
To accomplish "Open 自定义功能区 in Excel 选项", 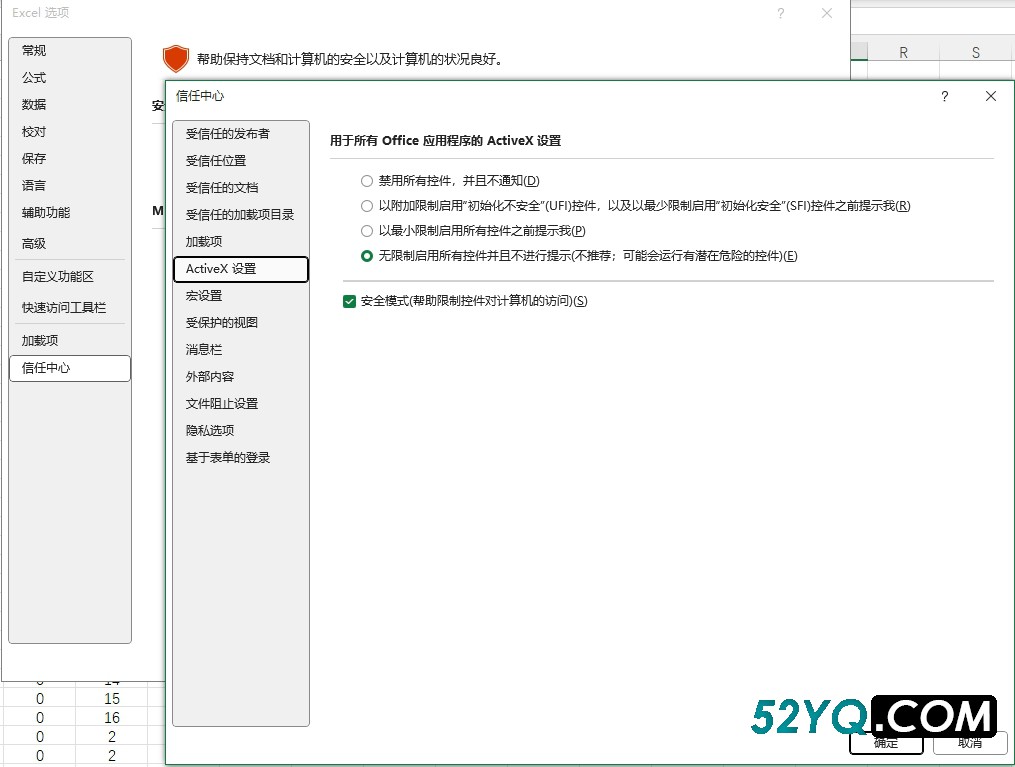I will pos(70,276).
